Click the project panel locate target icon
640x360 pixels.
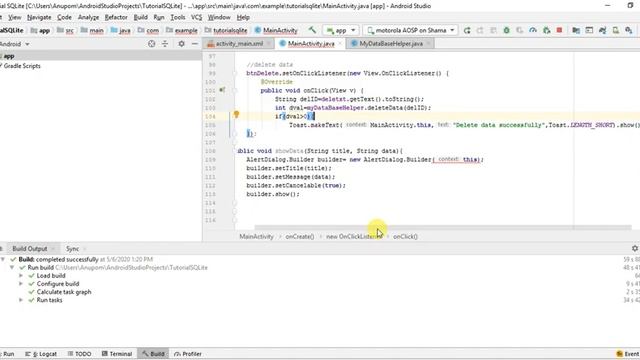(x=151, y=44)
